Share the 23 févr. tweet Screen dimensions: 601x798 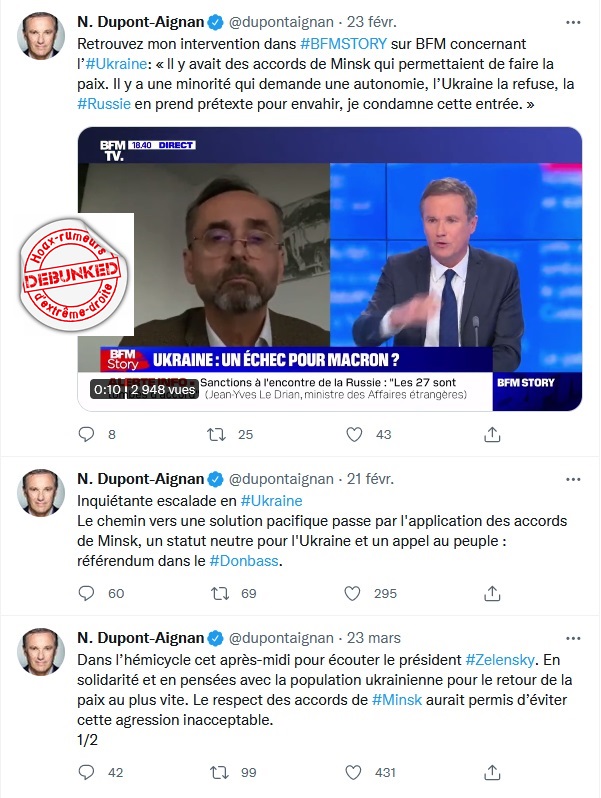pyautogui.click(x=492, y=434)
